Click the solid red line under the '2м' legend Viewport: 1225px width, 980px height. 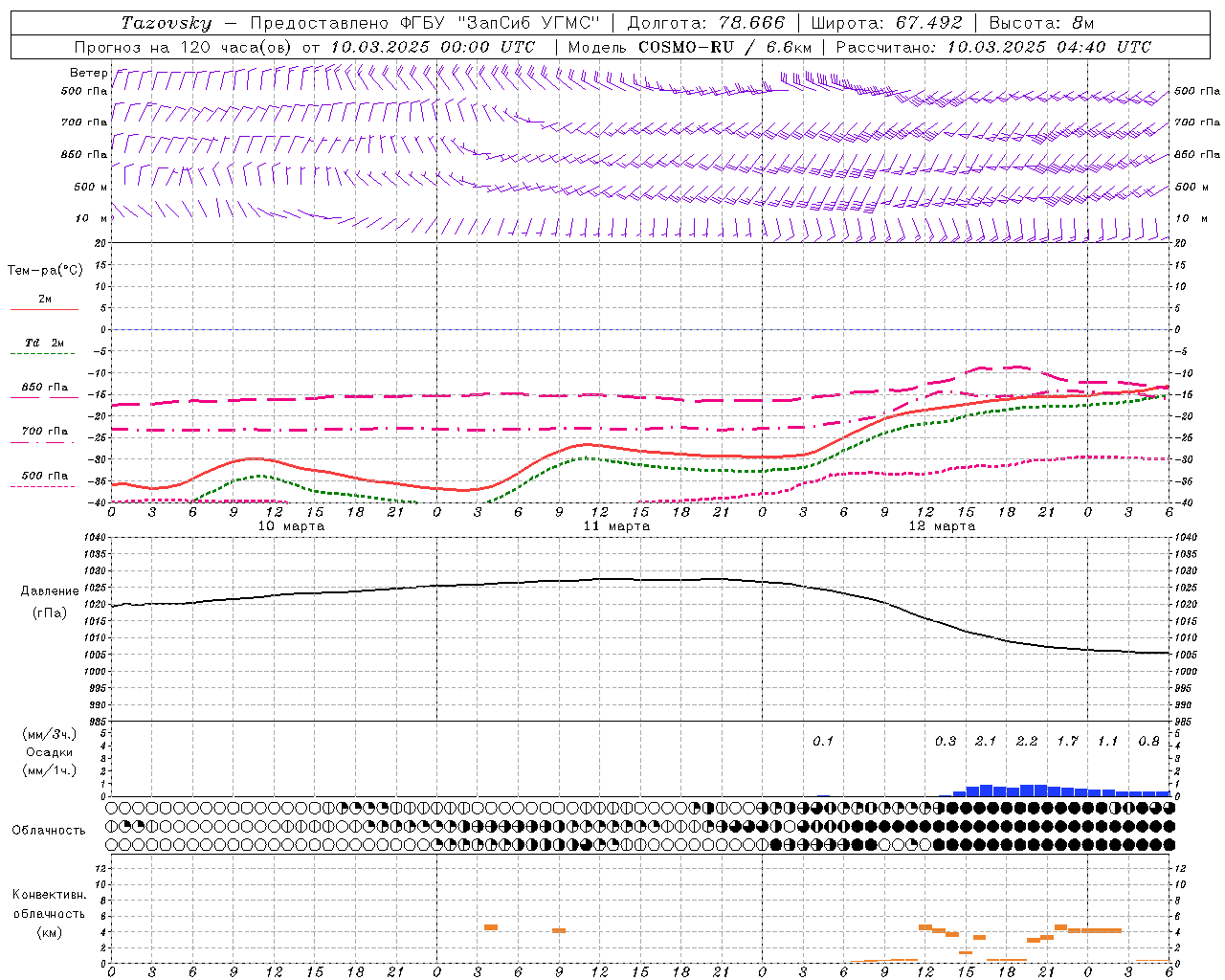(44, 310)
